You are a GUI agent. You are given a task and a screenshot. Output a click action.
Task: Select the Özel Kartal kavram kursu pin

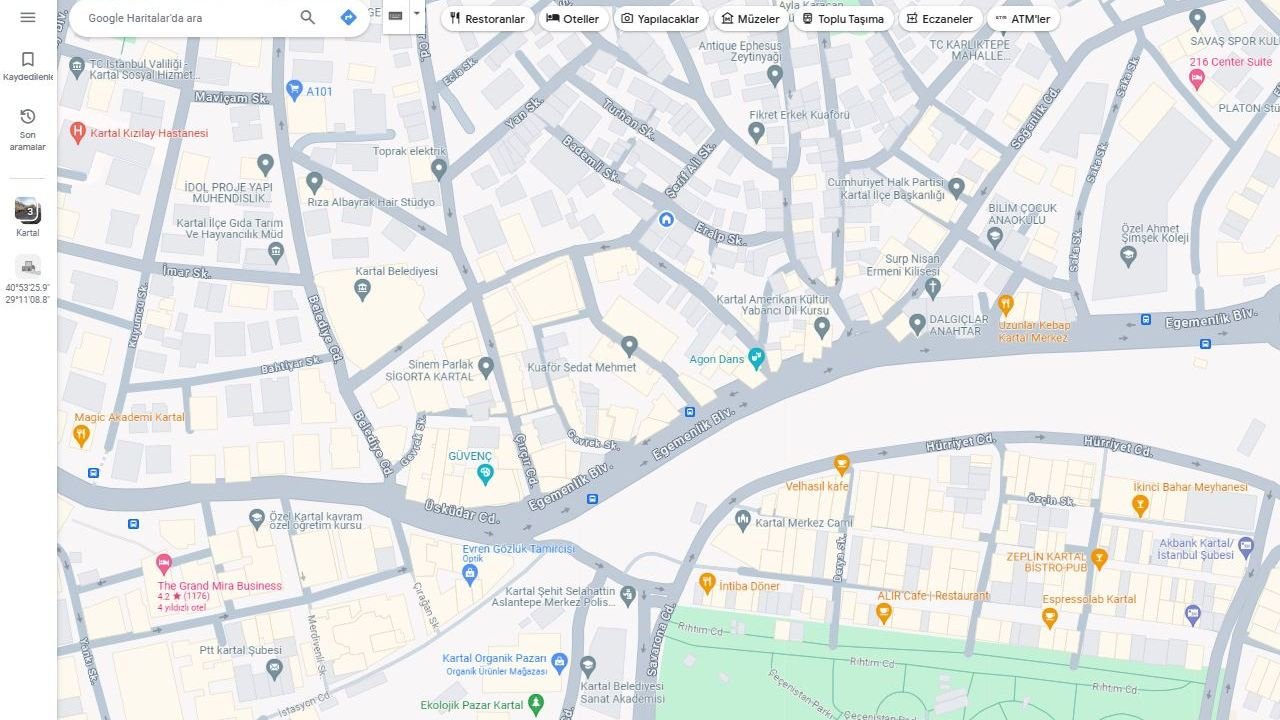pos(257,518)
